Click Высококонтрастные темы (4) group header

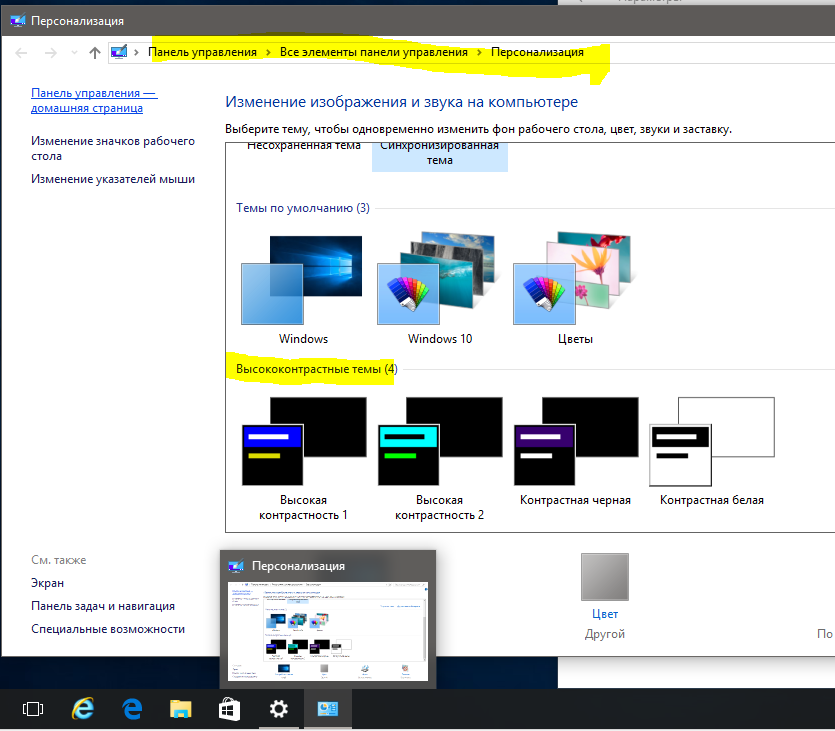coord(317,369)
